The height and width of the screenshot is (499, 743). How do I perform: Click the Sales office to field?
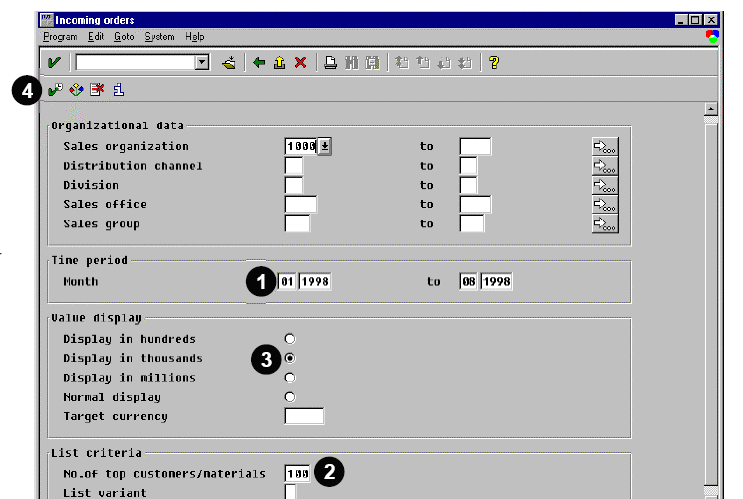[x=475, y=204]
